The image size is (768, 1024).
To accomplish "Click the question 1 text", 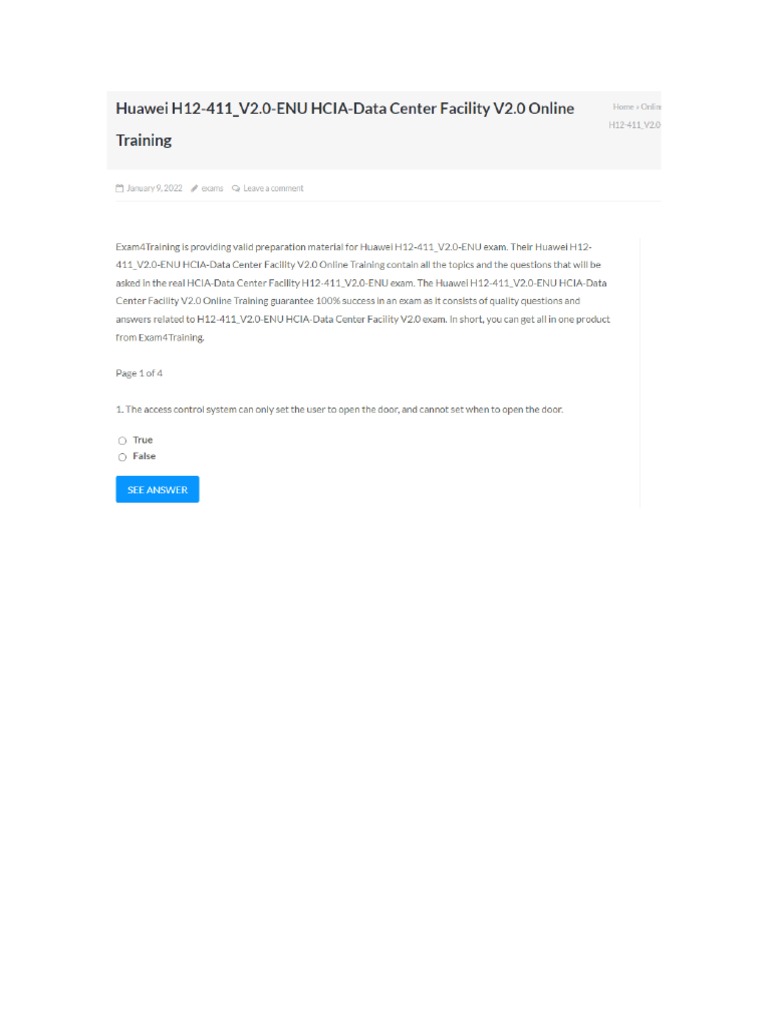I will pos(340,409).
